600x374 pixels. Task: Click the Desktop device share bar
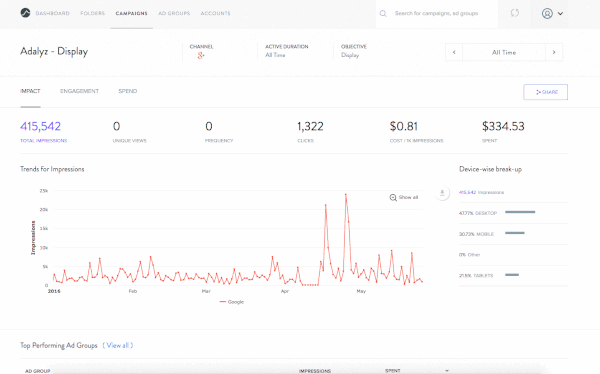click(520, 212)
